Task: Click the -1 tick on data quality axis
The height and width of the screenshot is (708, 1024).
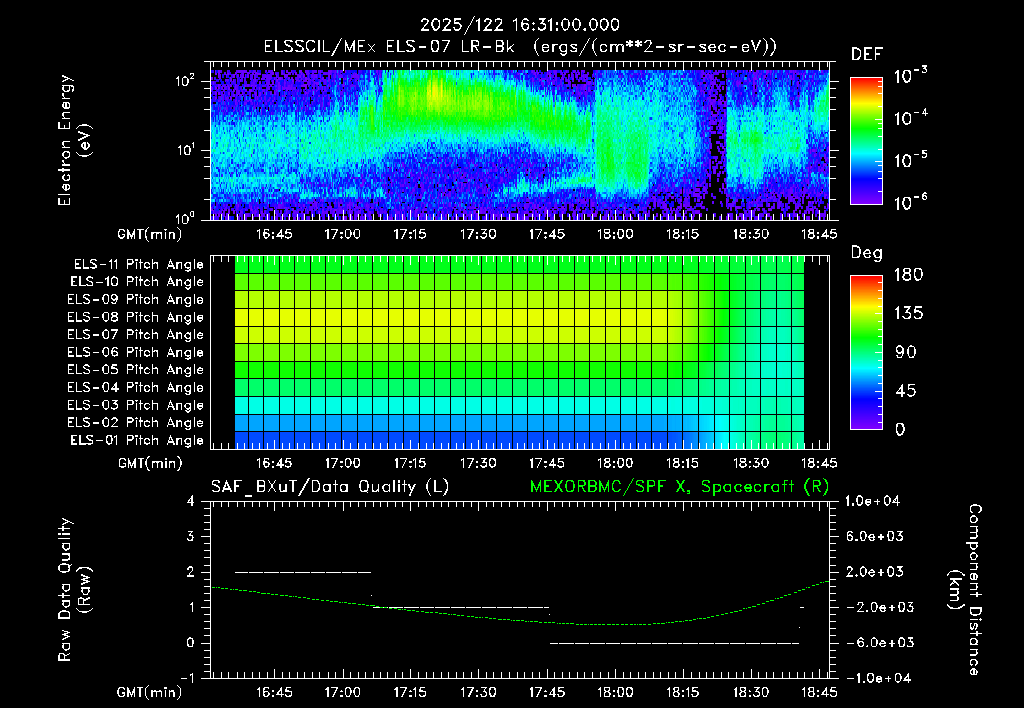Action: tap(187, 678)
